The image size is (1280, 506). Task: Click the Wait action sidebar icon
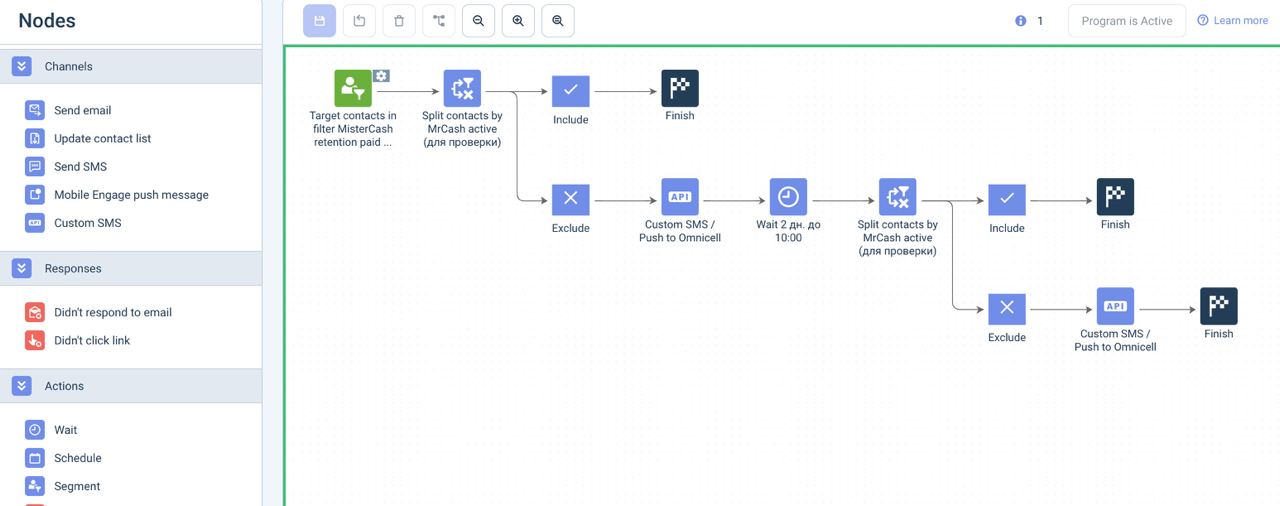pos(35,429)
